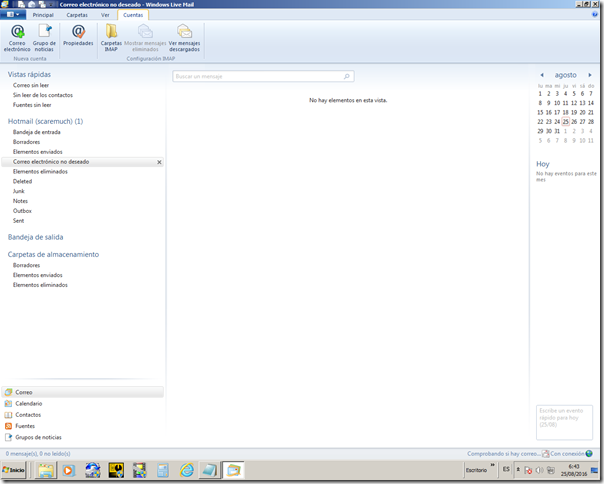Image resolution: width=604 pixels, height=484 pixels.
Task: Open Elementos enviados under Carpetas de almacenamiento
Action: (37, 275)
